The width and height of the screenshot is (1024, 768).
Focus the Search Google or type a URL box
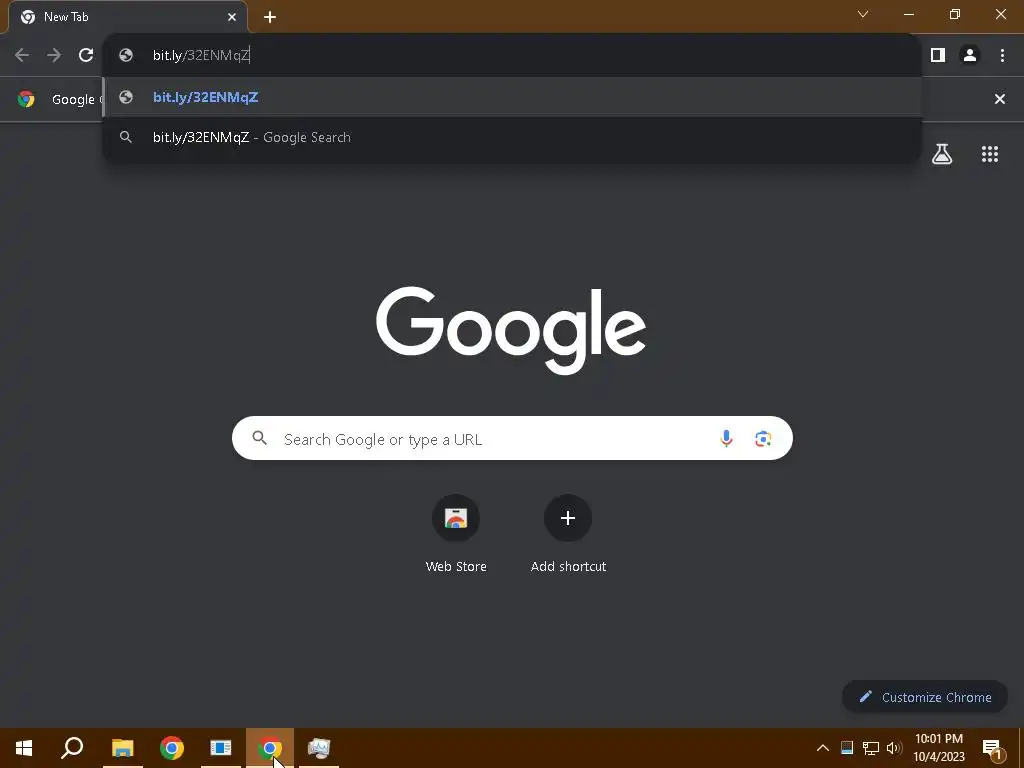tap(512, 438)
